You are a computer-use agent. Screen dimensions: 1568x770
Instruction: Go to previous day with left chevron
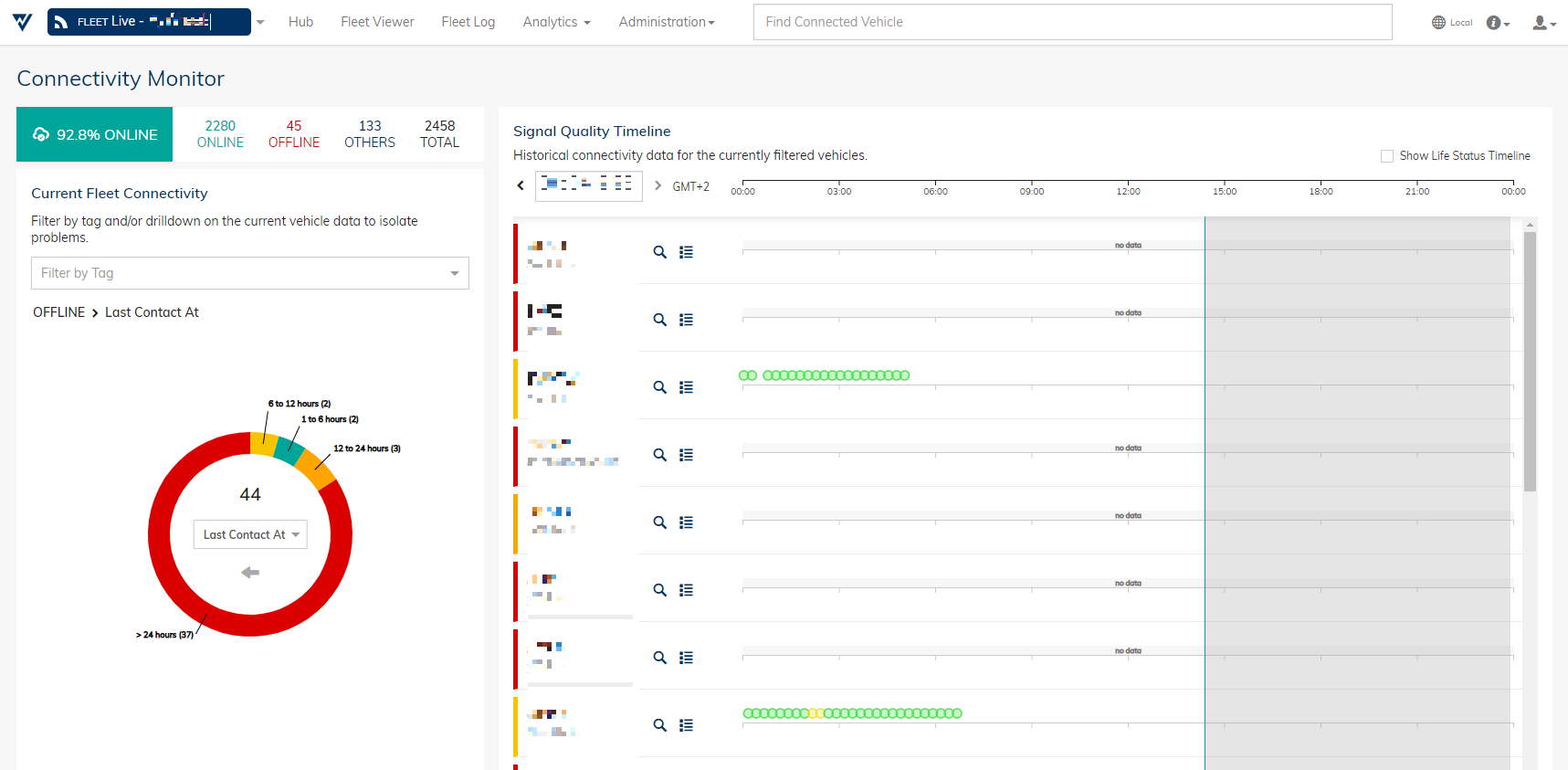coord(521,185)
